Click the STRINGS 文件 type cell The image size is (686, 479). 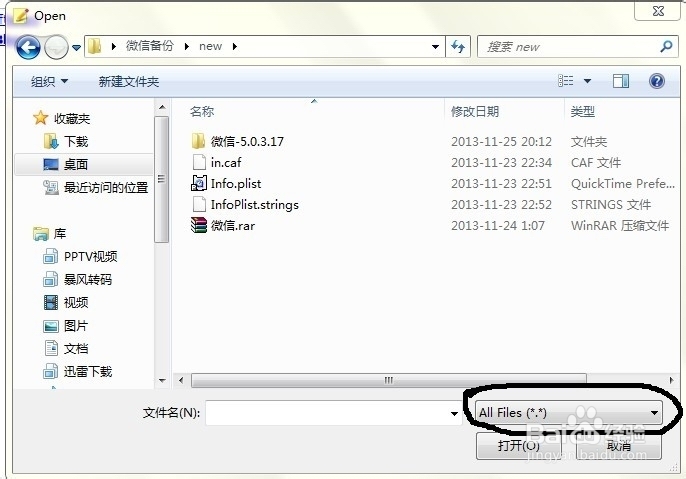611,205
